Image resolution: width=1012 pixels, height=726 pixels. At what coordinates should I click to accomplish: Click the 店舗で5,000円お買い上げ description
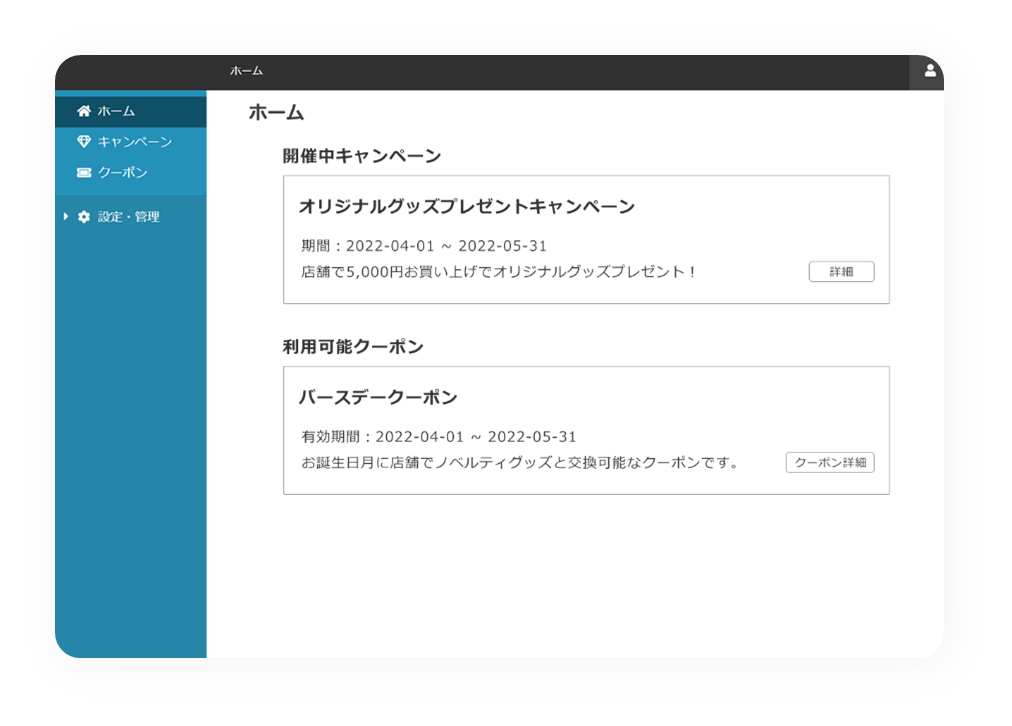[498, 272]
